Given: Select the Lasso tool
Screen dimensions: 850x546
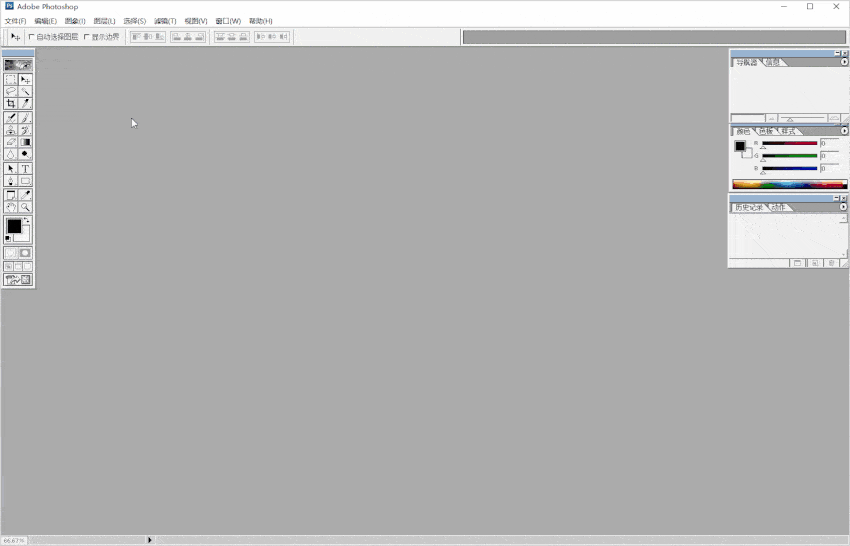Looking at the screenshot, I should (x=11, y=92).
